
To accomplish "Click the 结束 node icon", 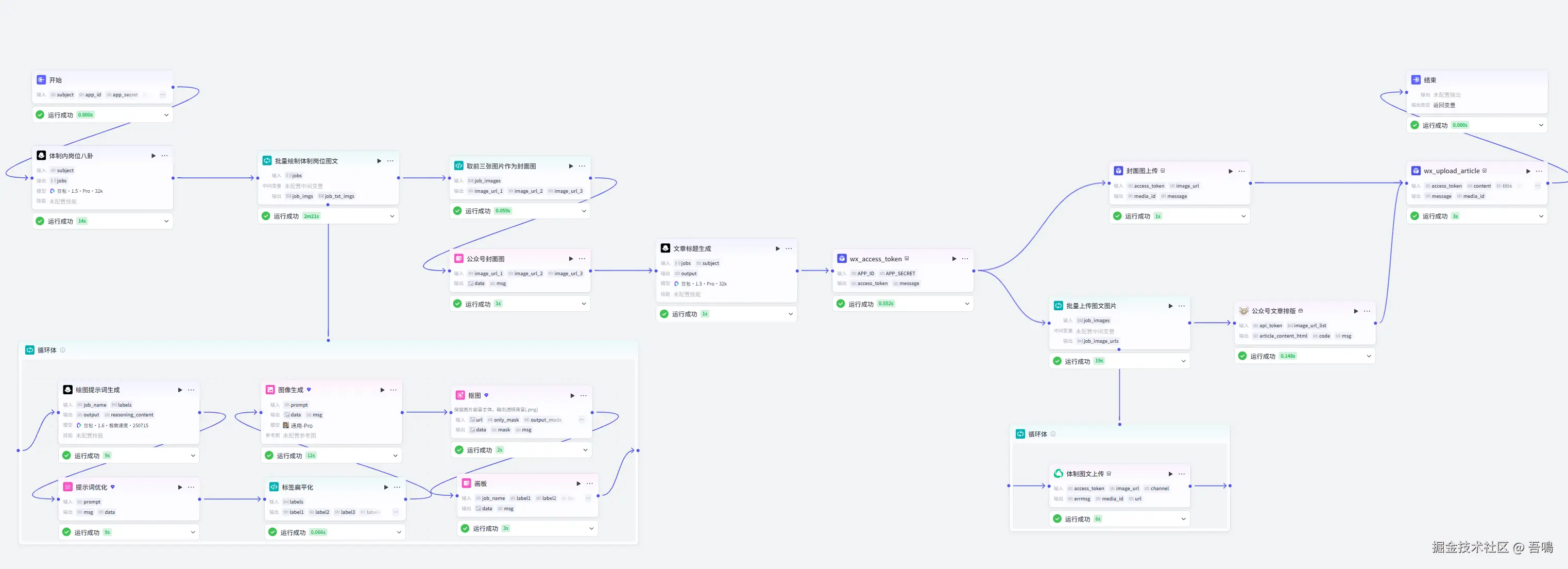I will point(1416,80).
